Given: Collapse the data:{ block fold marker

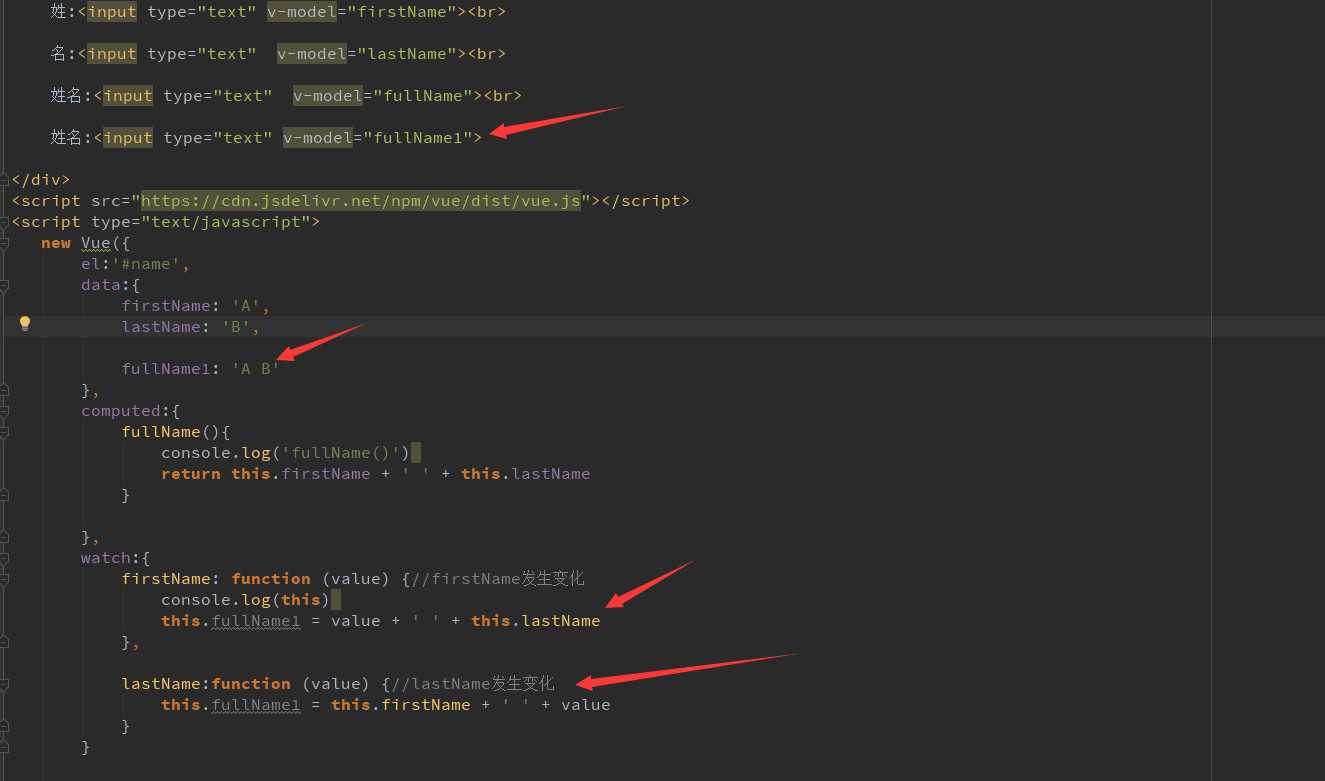Looking at the screenshot, I should tap(5, 285).
